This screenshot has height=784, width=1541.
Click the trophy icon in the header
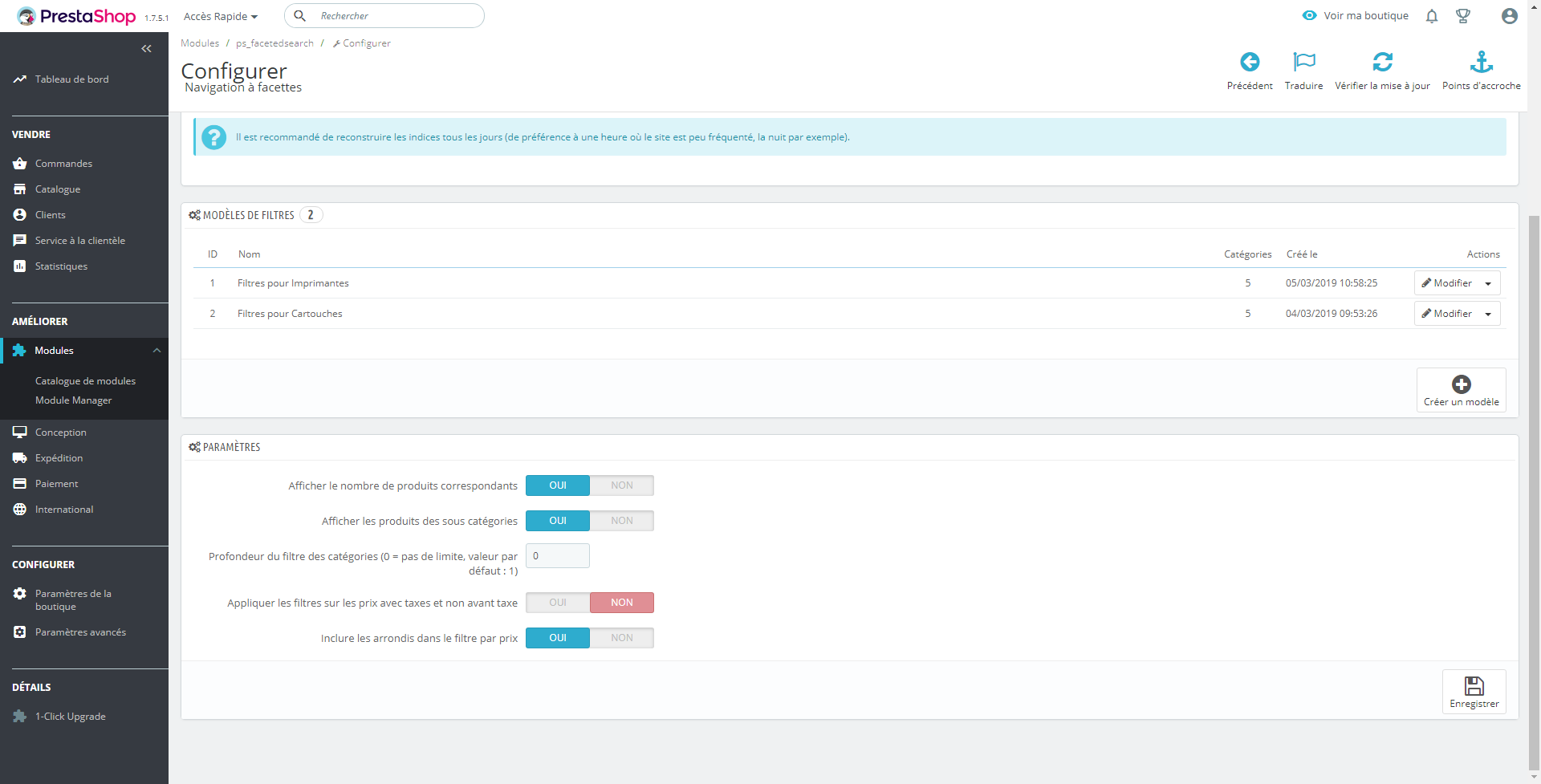point(1463,16)
